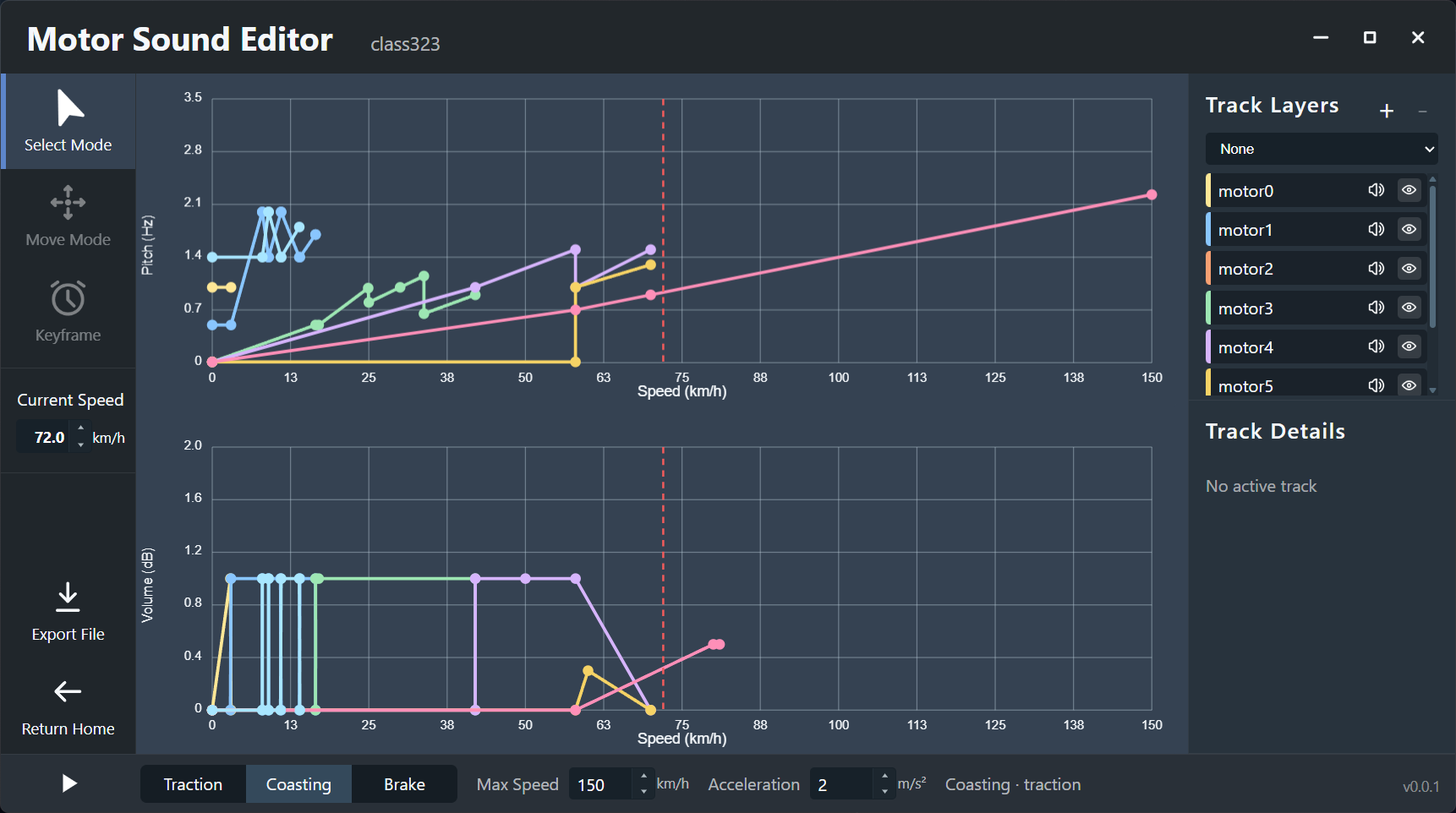Mute the motor0 track speaker
Image resolution: width=1456 pixels, height=813 pixels.
1376,190
